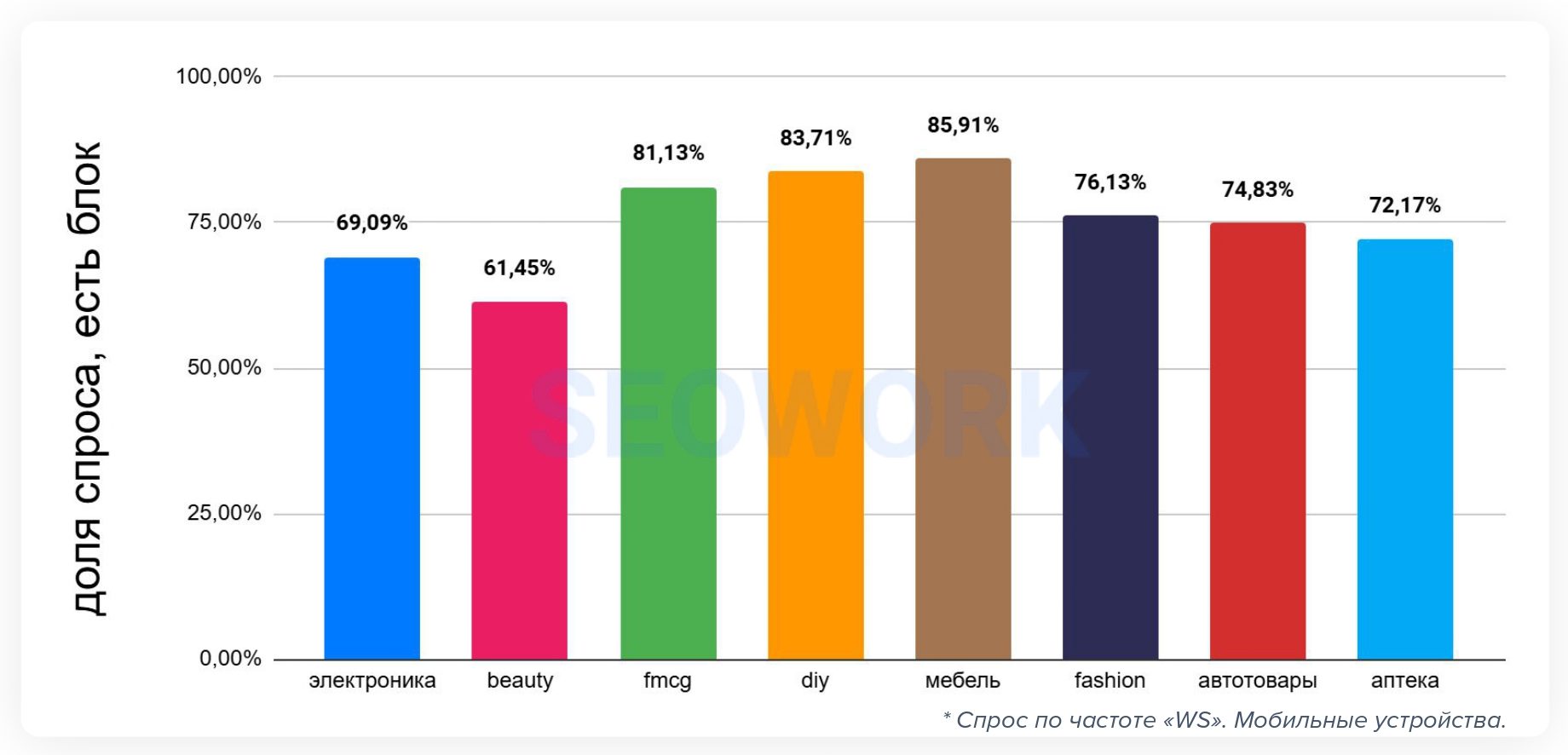Select the fashion axis label
Image resolution: width=1568 pixels, height=755 pixels.
point(1110,681)
